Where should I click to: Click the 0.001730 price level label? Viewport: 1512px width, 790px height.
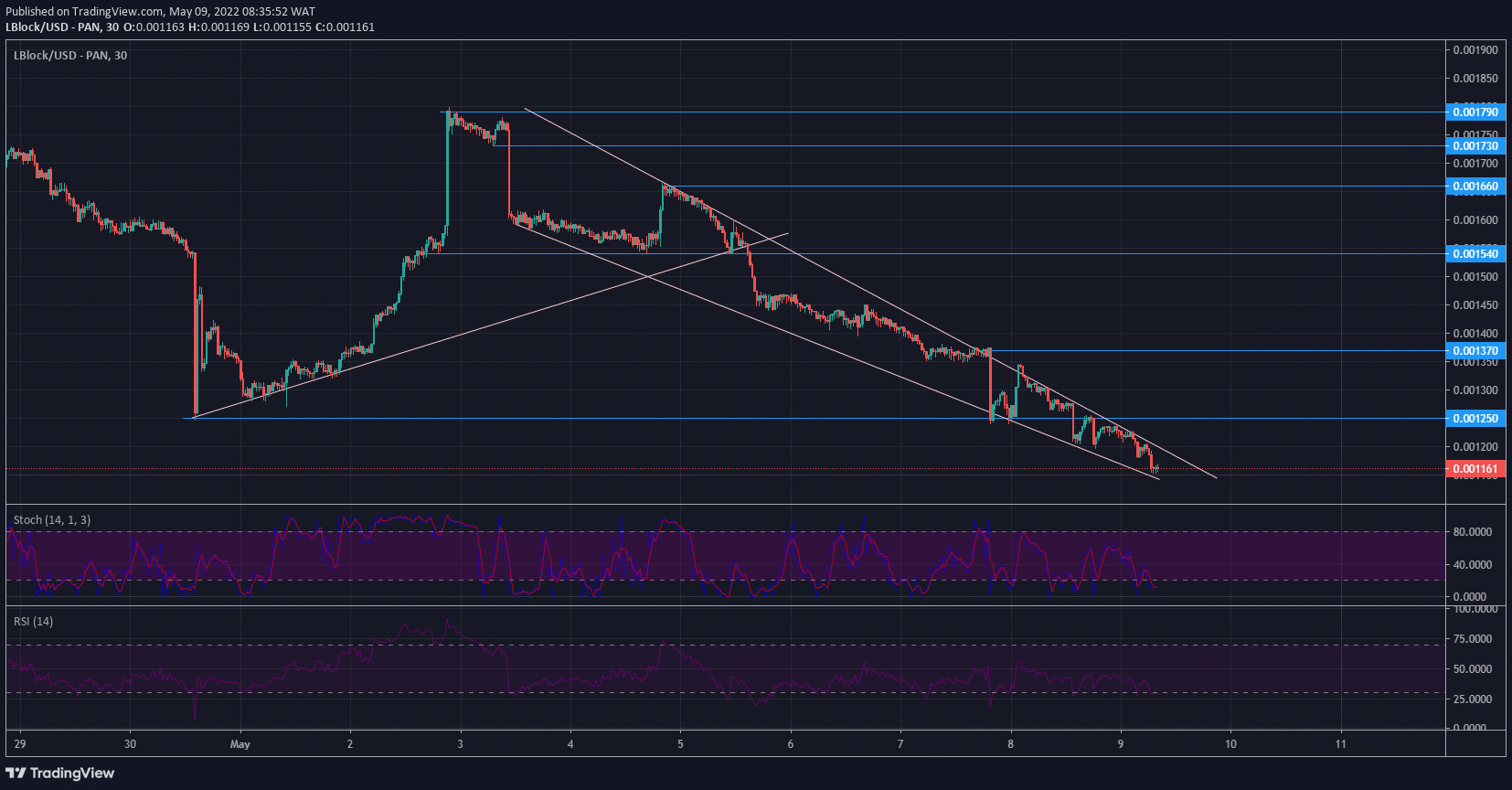click(x=1475, y=146)
